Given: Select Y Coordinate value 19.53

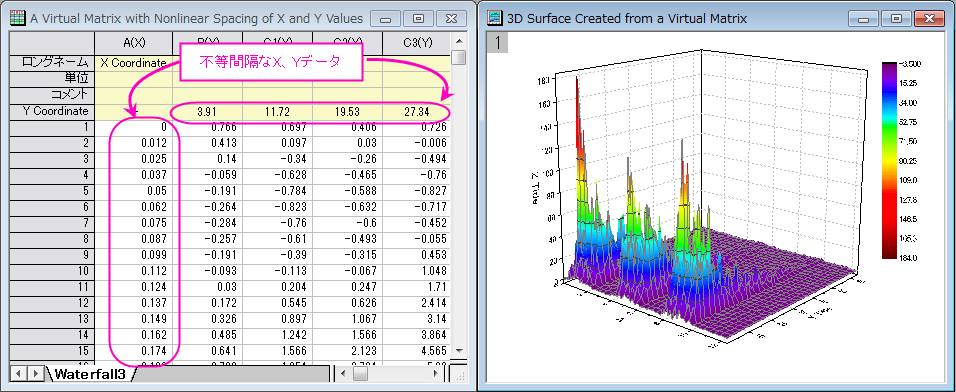Looking at the screenshot, I should [348, 113].
